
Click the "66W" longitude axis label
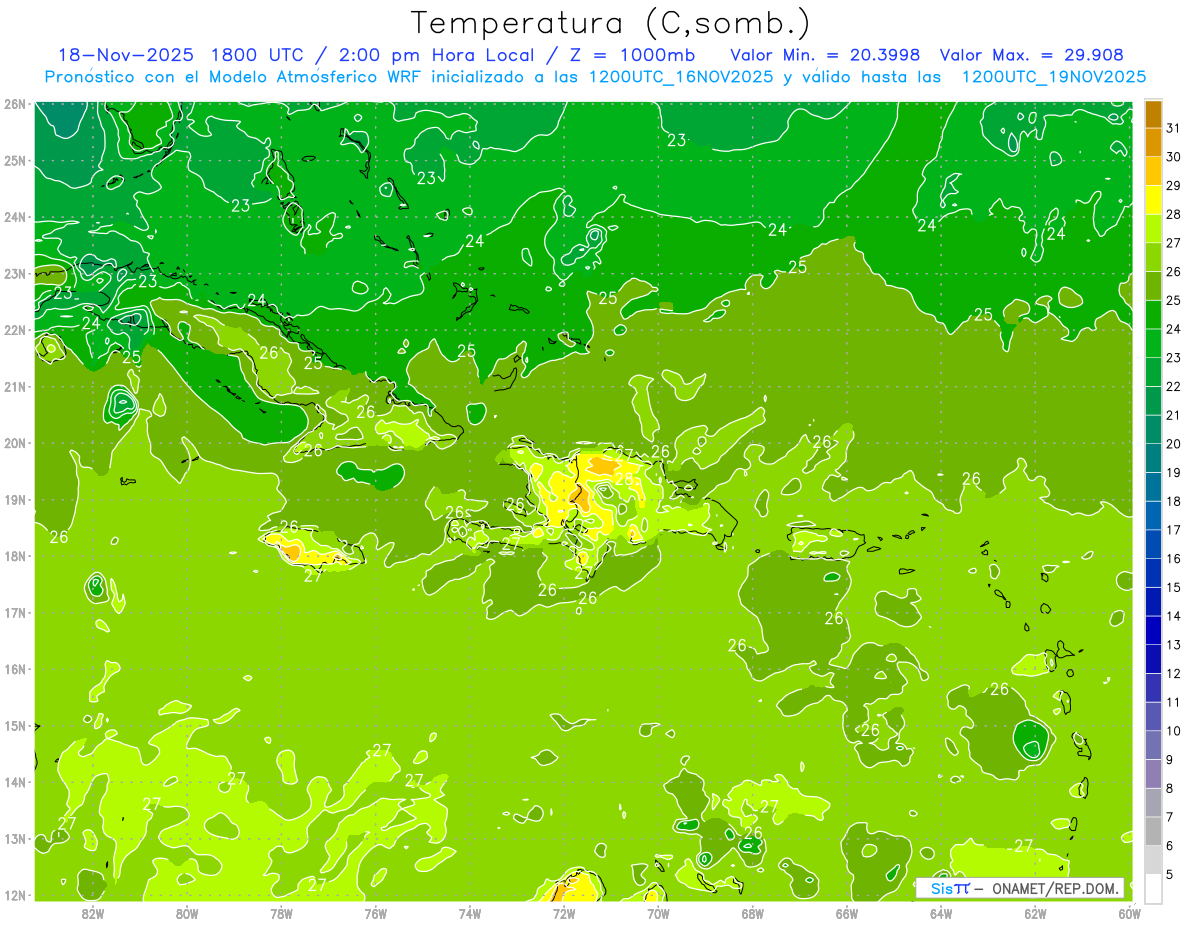coord(847,912)
